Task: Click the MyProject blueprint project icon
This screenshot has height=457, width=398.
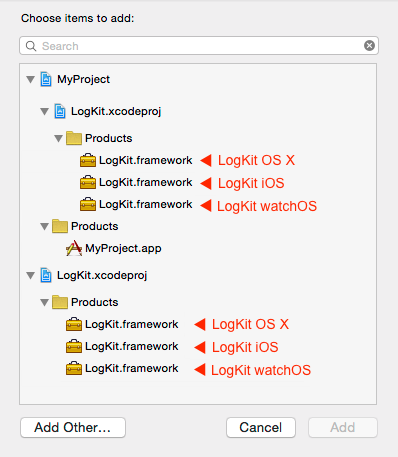Action: tap(46, 79)
